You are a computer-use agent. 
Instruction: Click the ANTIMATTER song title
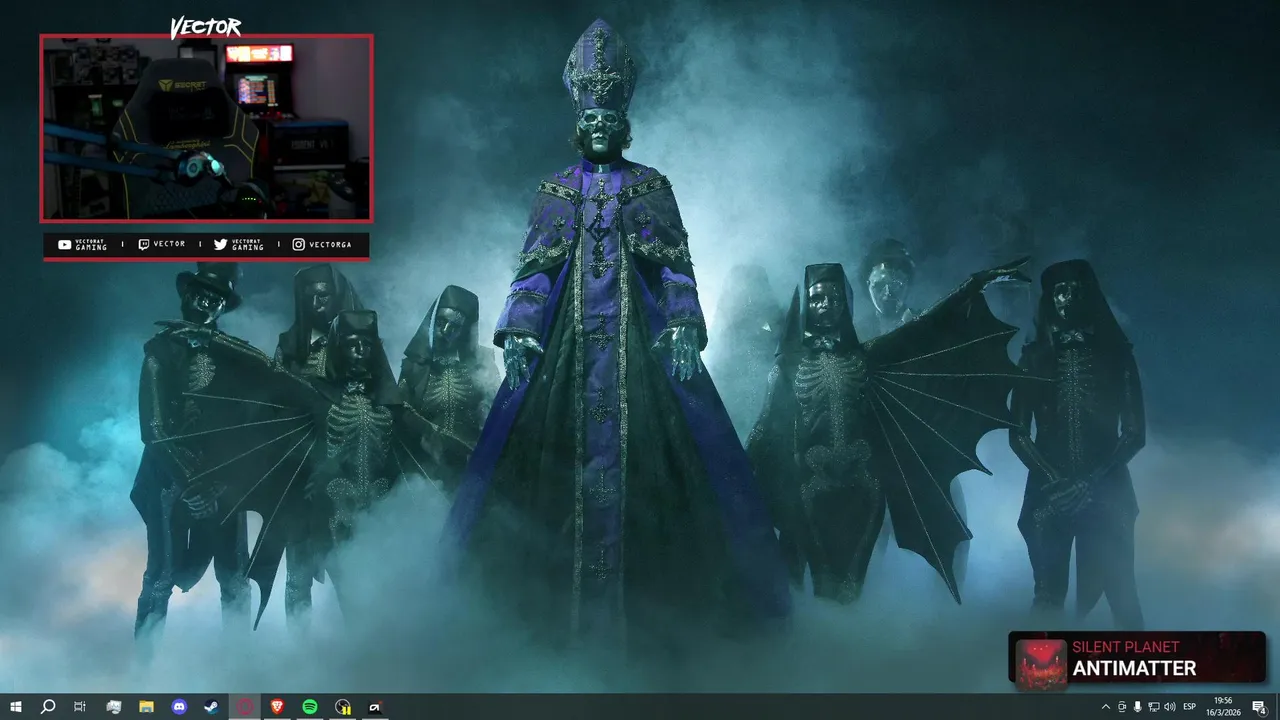tap(1134, 669)
